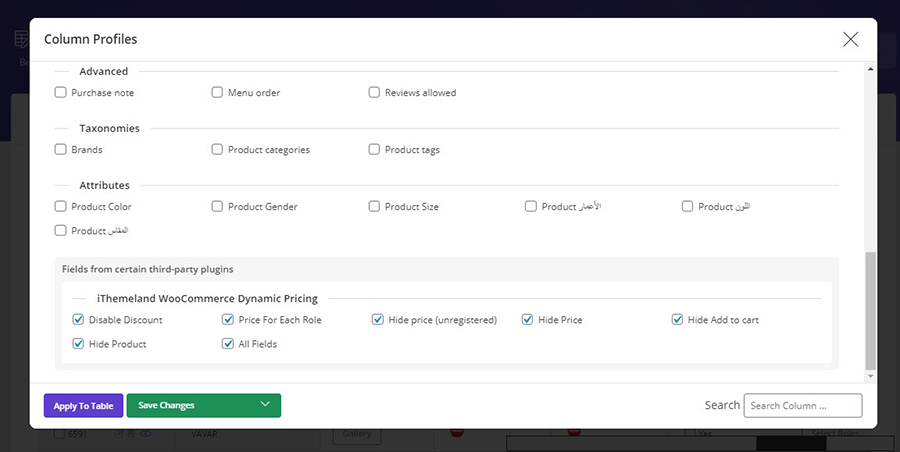This screenshot has width=900, height=452.
Task: Tick the Product اللون checkbox
Action: (x=688, y=206)
